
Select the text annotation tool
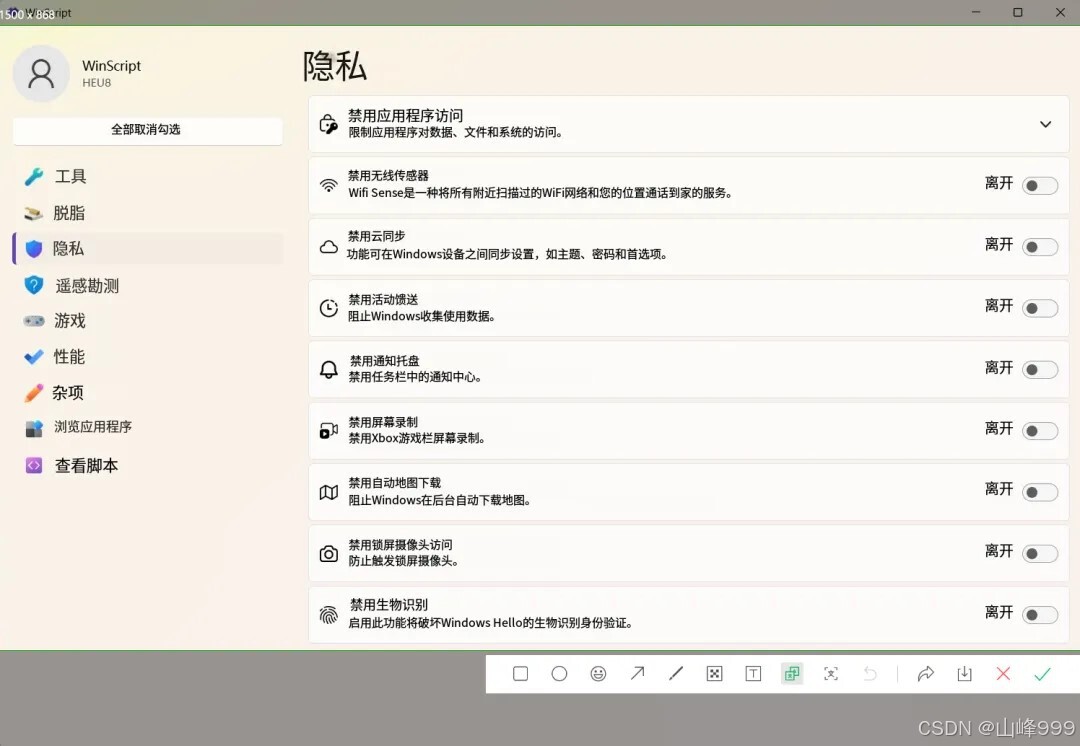[x=754, y=674]
